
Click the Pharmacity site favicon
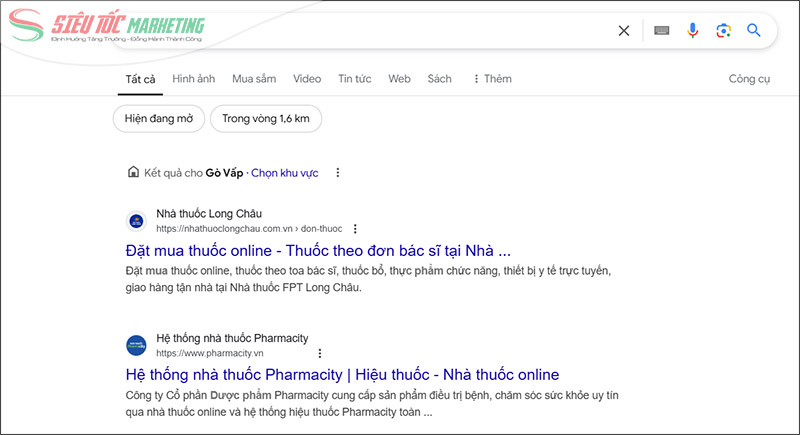[136, 346]
